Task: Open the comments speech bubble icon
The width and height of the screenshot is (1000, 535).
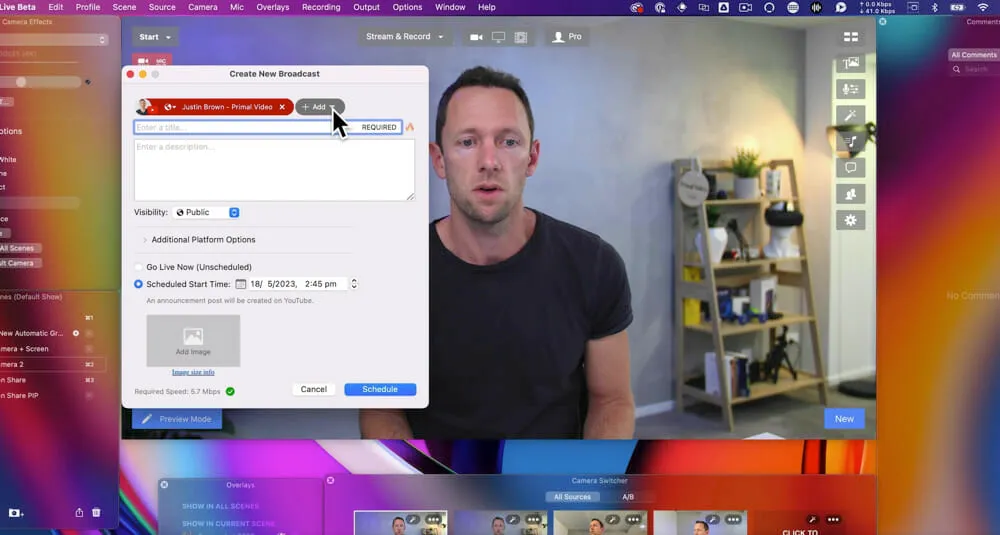Action: [x=851, y=168]
